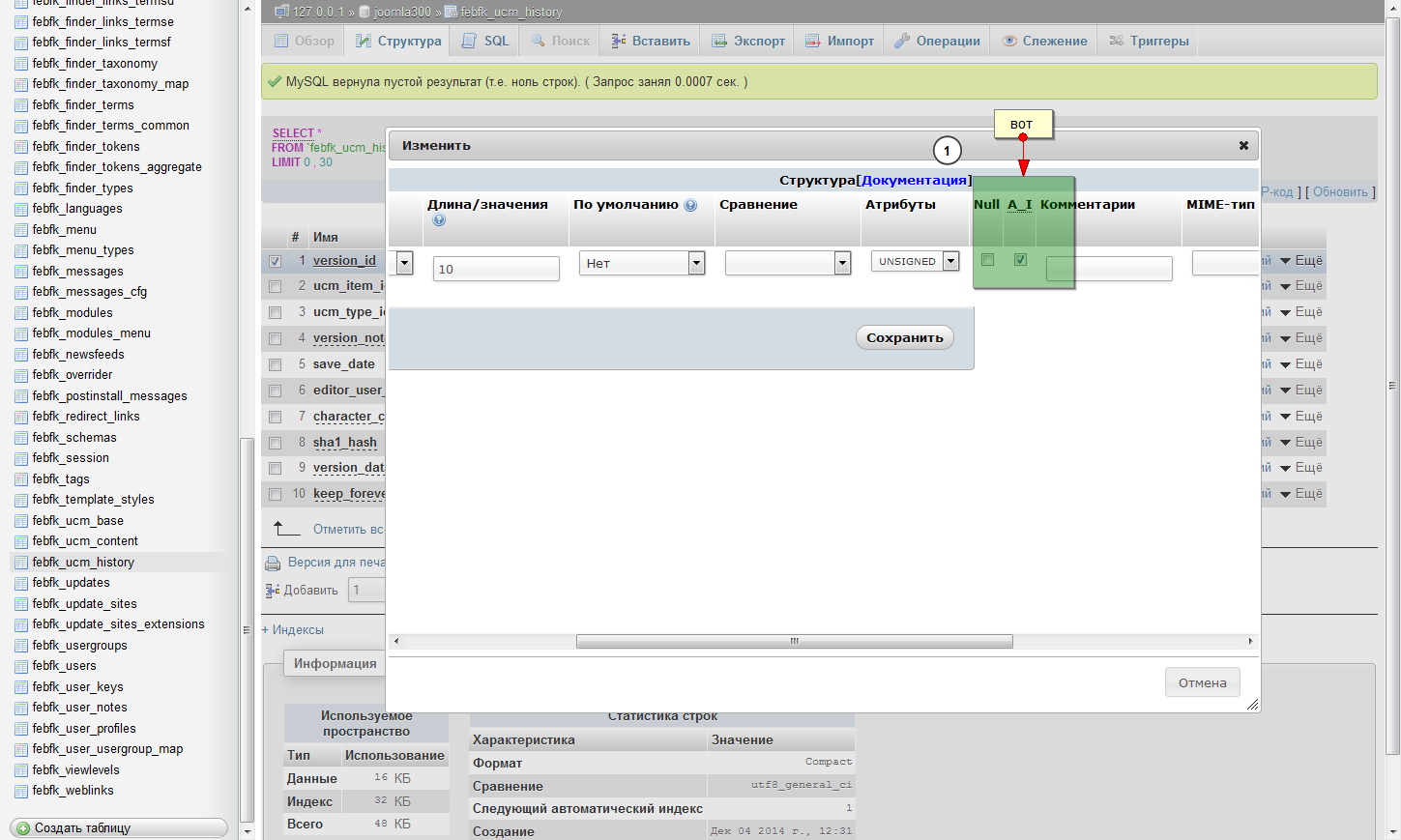This screenshot has height=840, width=1401.
Task: Click the table icon beside febfk_ucm_base
Action: point(21,521)
